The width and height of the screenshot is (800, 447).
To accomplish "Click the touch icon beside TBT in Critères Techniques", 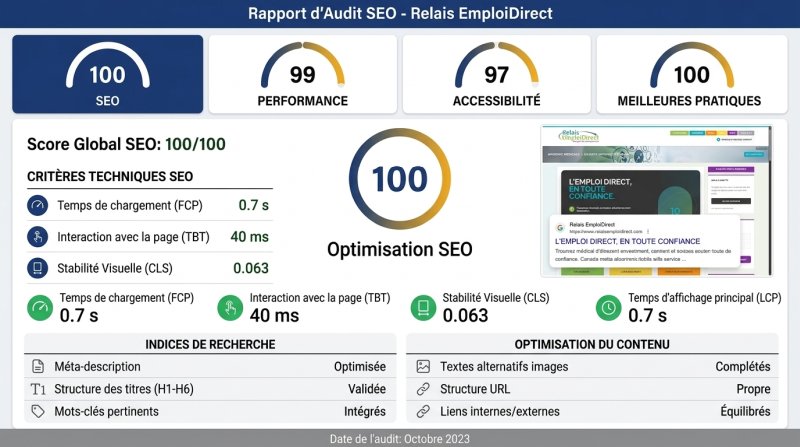I will tap(38, 237).
